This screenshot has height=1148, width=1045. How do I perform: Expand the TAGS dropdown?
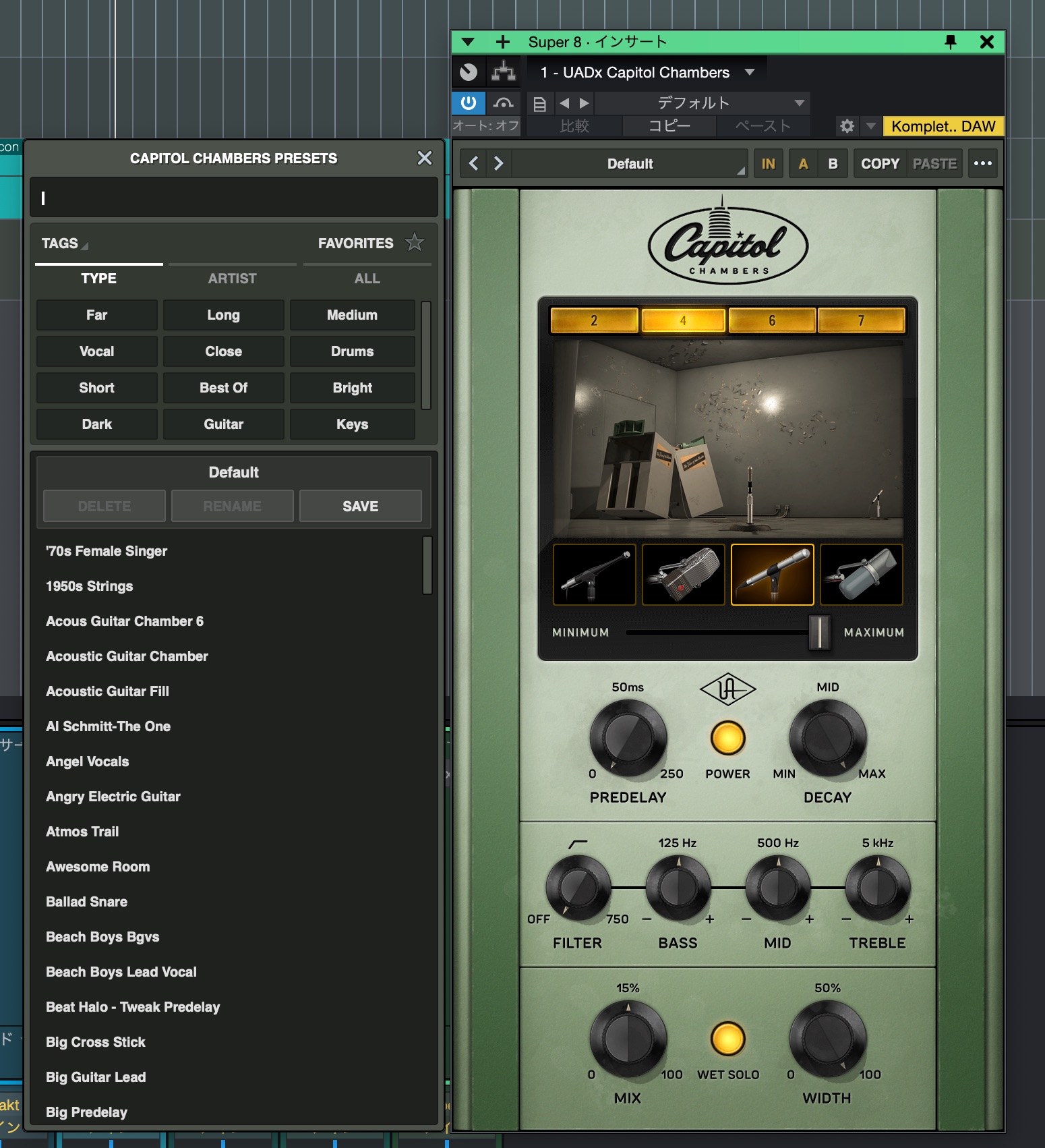coord(65,243)
